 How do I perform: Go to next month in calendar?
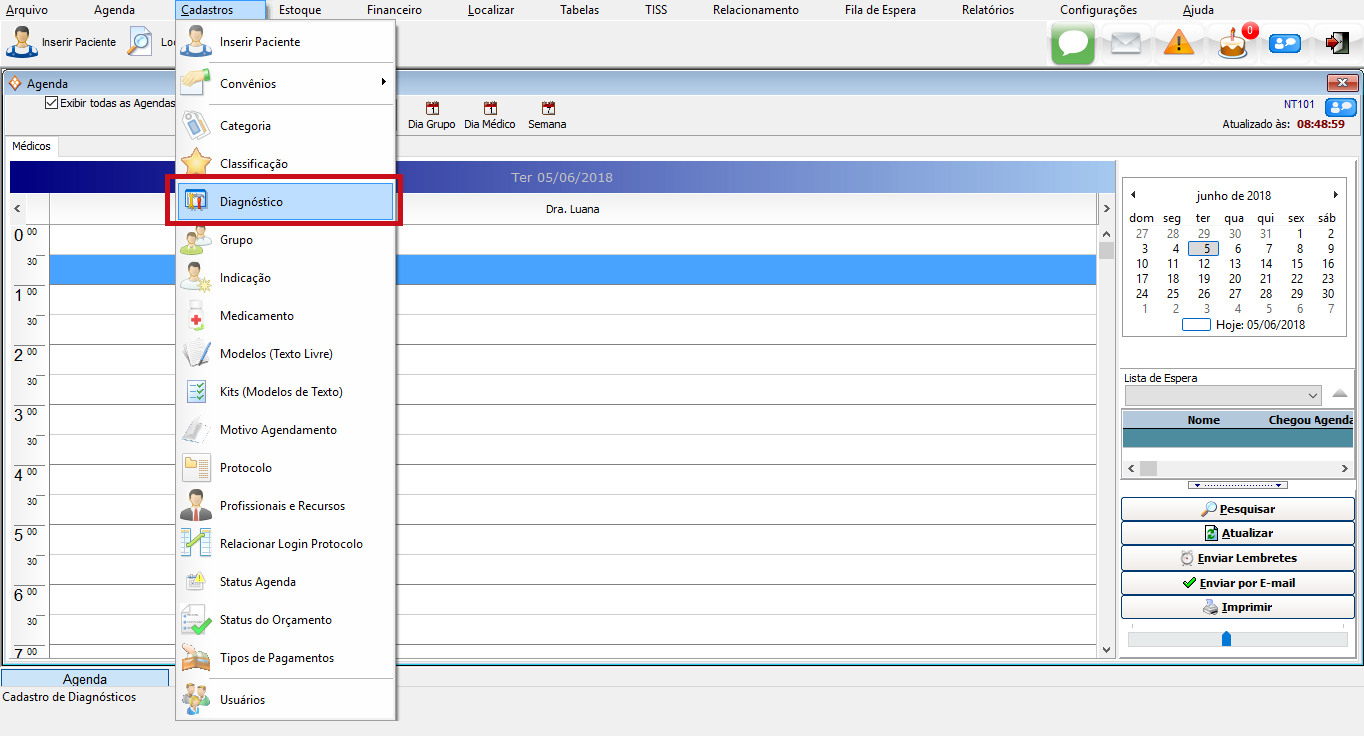1335,195
